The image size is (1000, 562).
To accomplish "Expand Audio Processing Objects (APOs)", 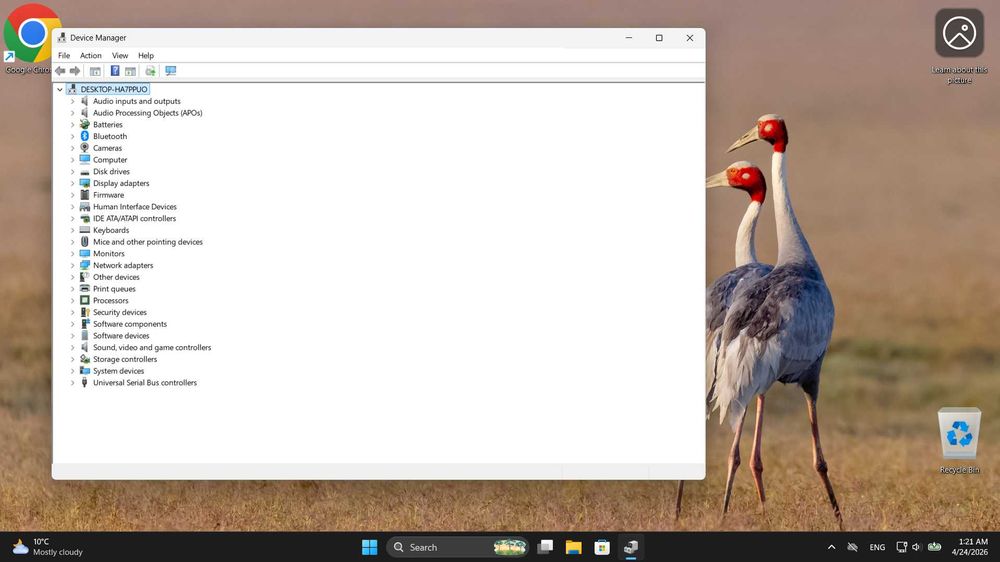I will click(x=72, y=113).
